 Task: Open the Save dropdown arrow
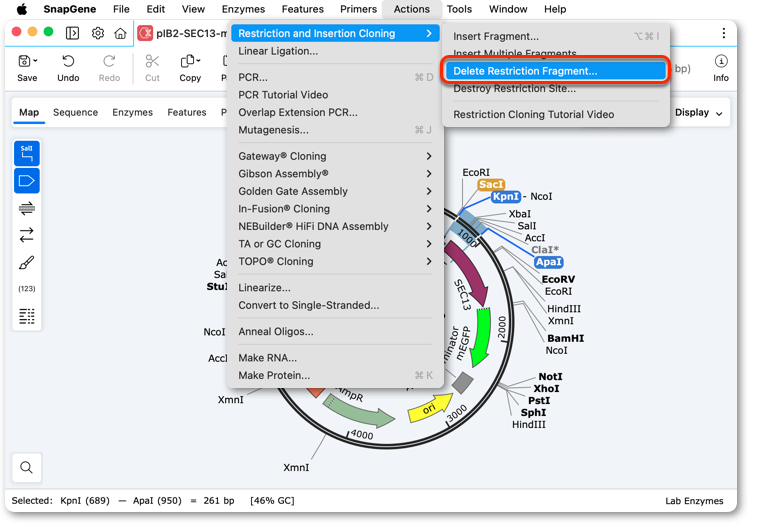pyautogui.click(x=35, y=61)
